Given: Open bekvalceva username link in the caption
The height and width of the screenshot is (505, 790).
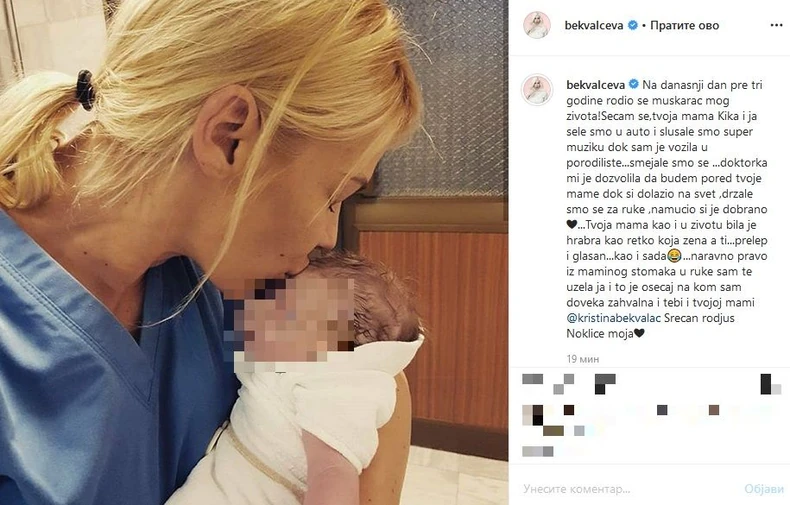Looking at the screenshot, I should (596, 85).
